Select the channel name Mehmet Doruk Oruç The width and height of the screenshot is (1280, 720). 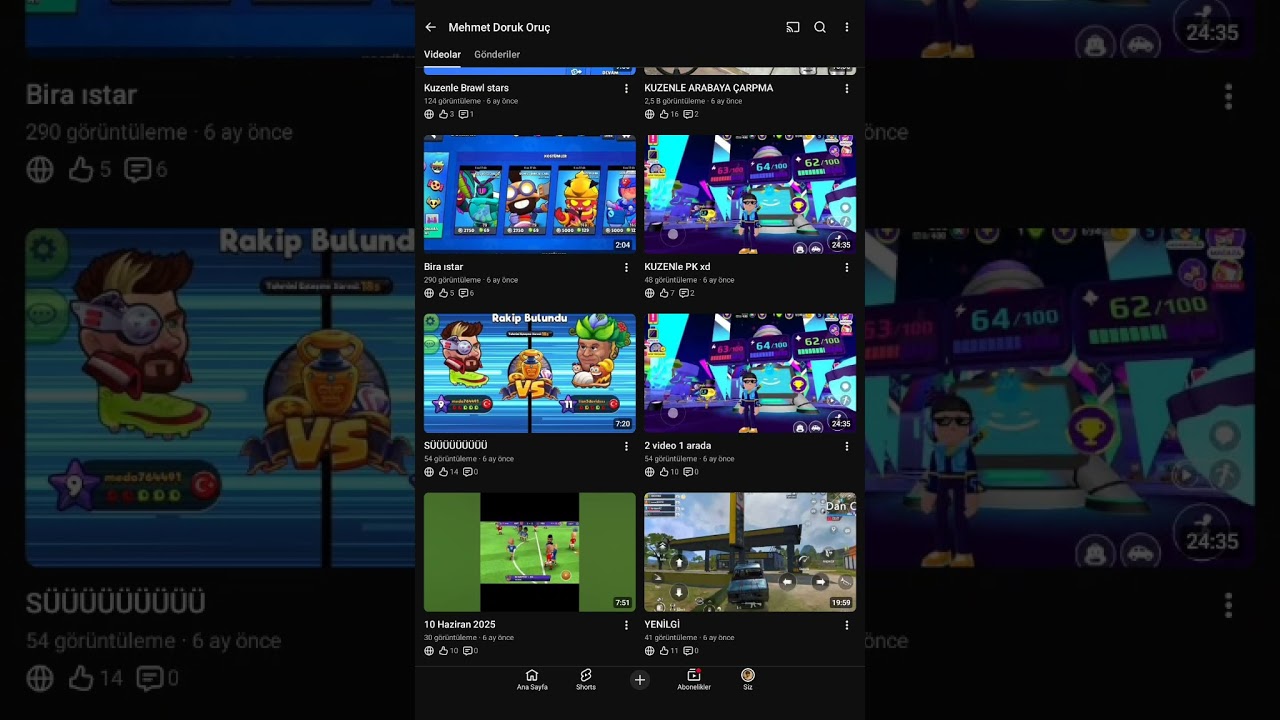[x=499, y=27]
